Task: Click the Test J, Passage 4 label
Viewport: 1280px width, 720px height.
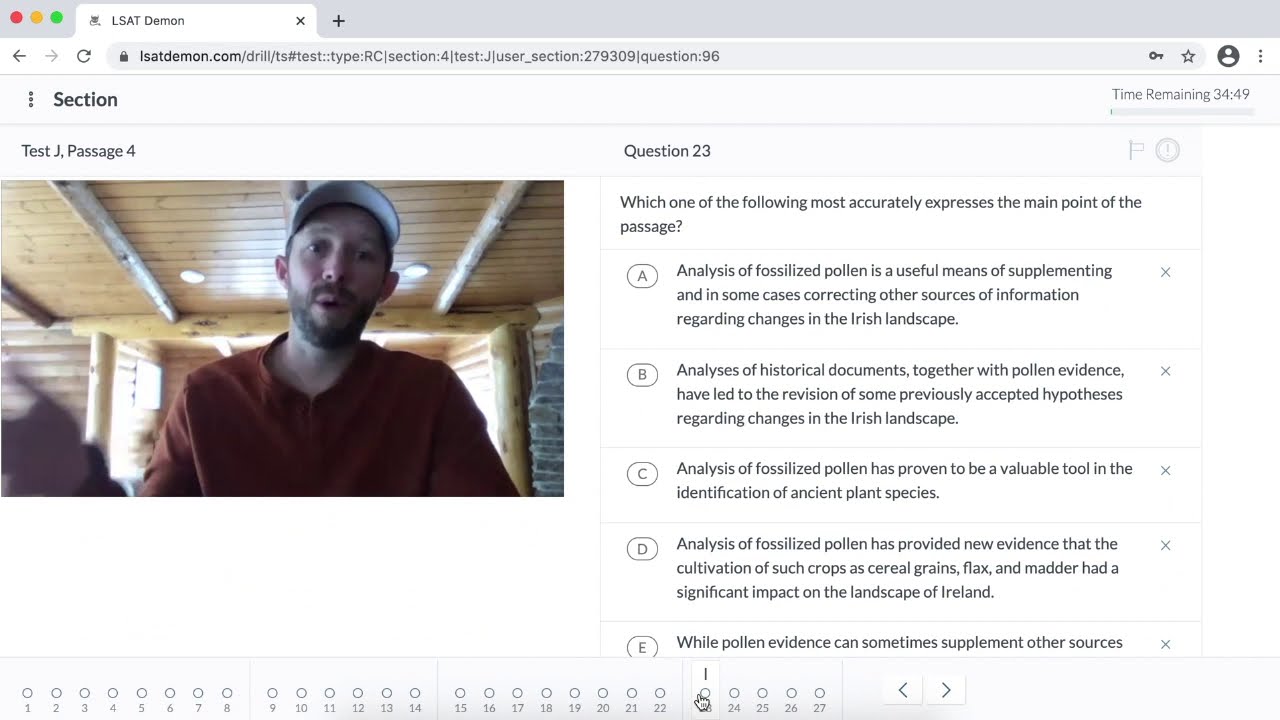Action: (78, 151)
